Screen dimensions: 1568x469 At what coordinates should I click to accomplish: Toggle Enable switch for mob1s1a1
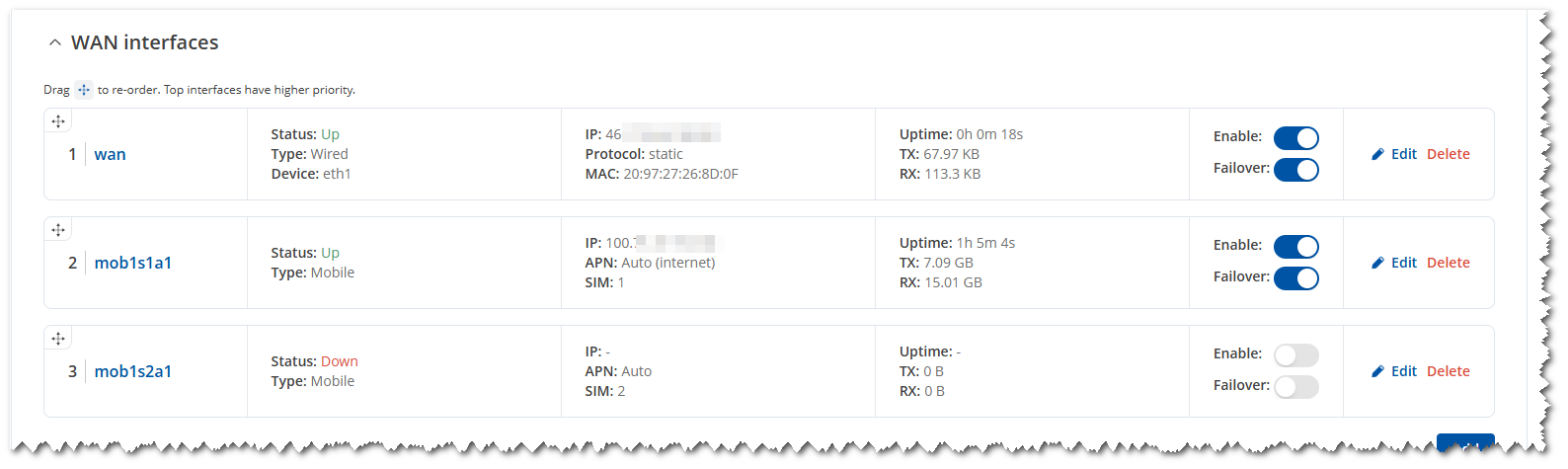coord(1296,247)
